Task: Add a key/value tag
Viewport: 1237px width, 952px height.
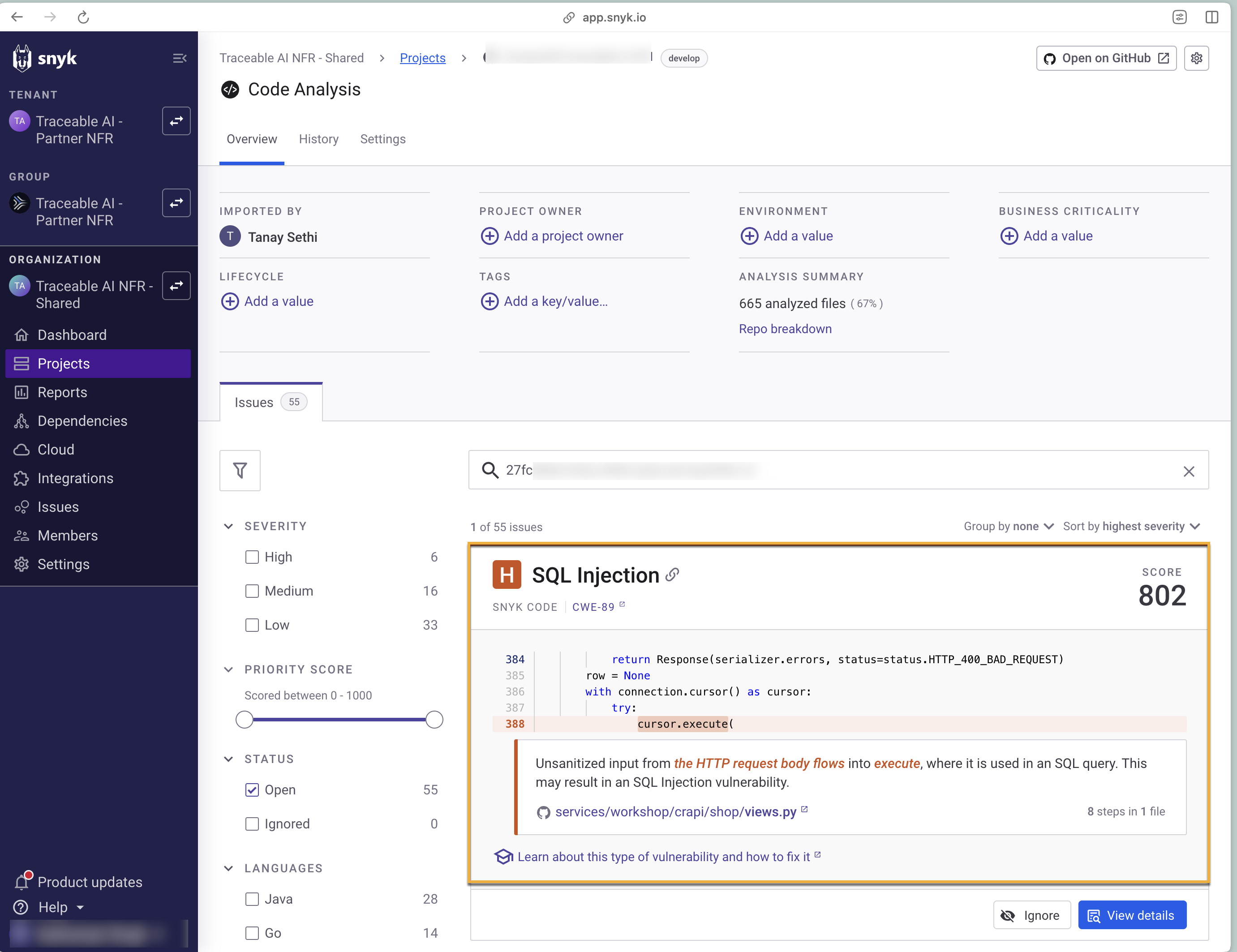Action: pyautogui.click(x=544, y=301)
